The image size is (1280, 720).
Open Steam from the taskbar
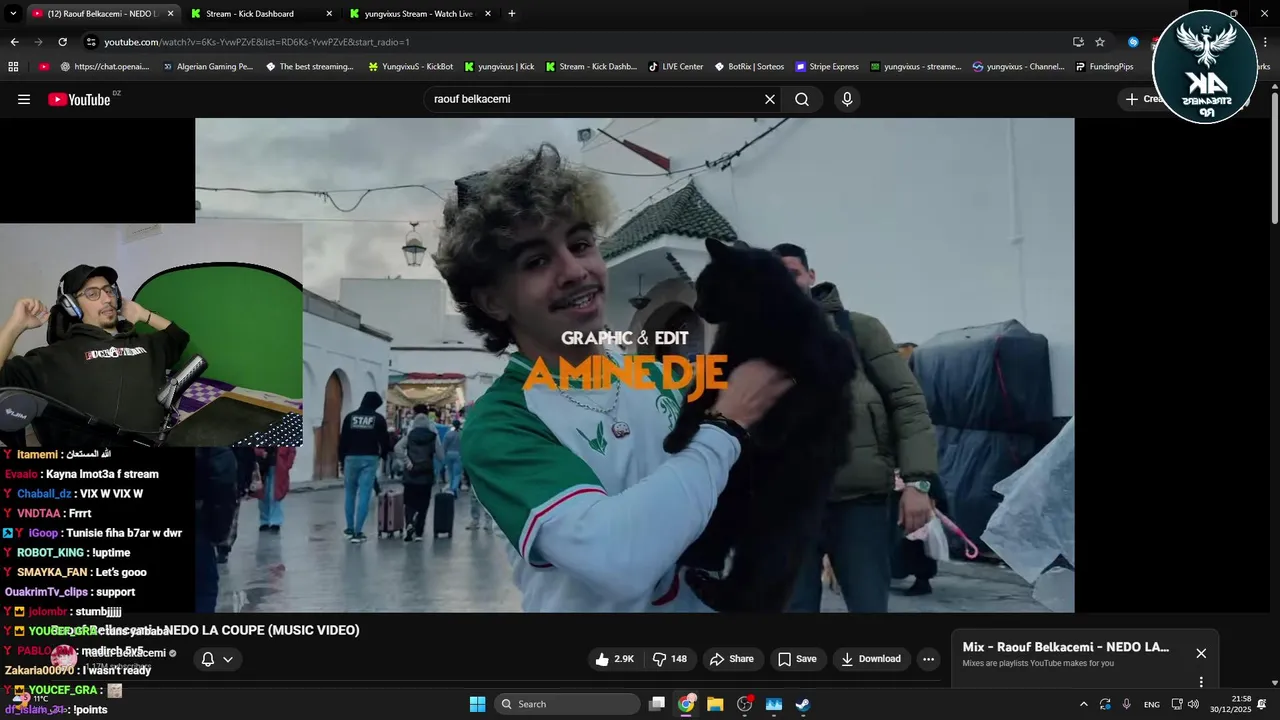pos(802,704)
